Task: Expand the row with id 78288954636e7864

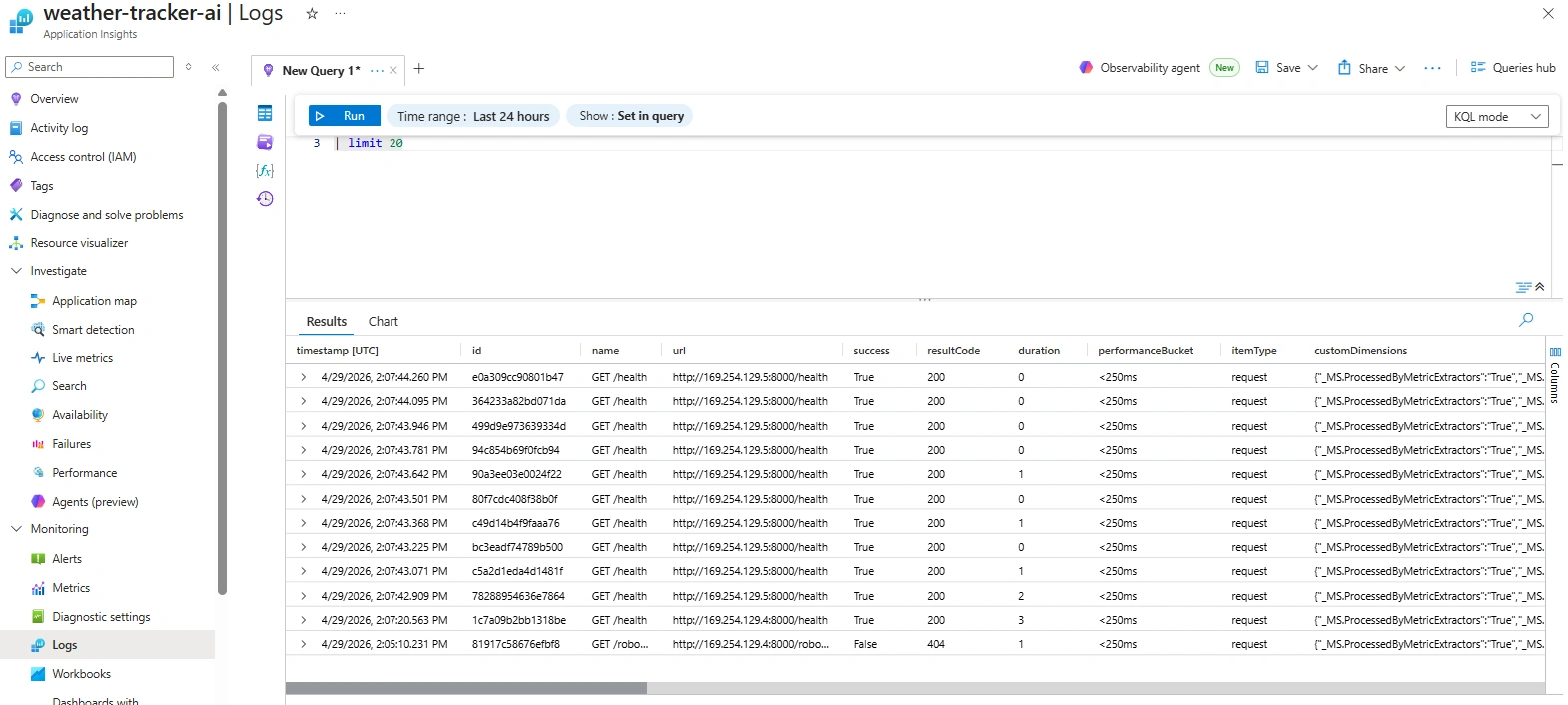Action: tap(304, 596)
